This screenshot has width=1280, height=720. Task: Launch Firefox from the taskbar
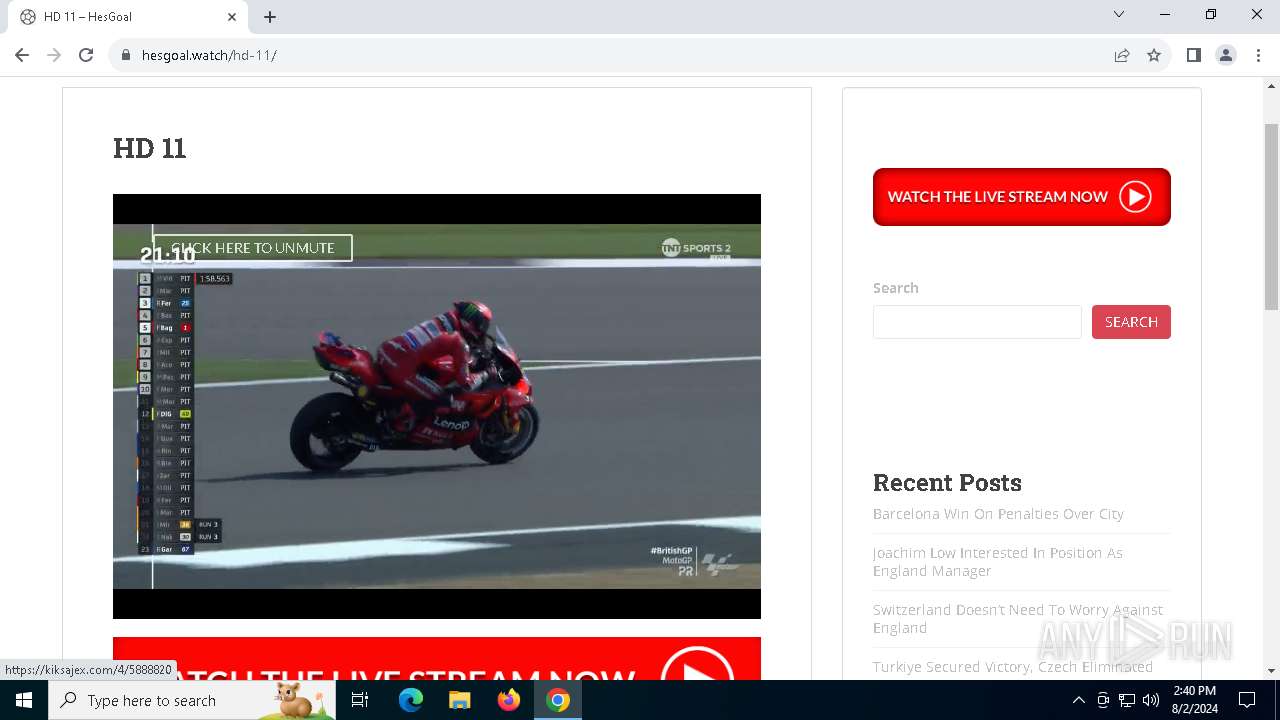click(x=509, y=700)
